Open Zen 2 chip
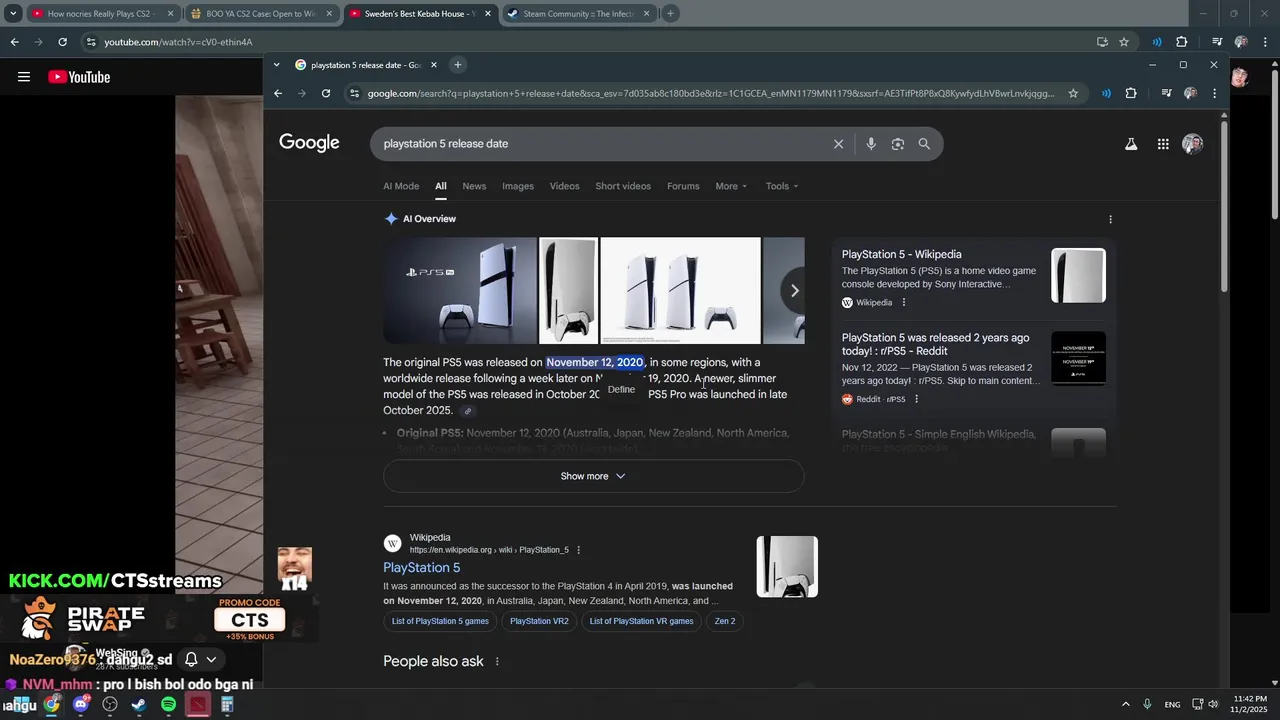Viewport: 1280px width, 720px height. click(725, 621)
